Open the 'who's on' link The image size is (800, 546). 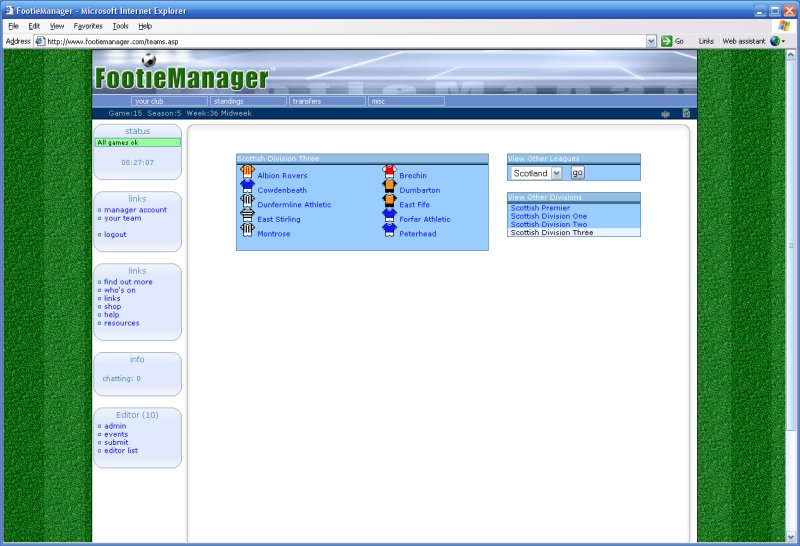(119, 290)
